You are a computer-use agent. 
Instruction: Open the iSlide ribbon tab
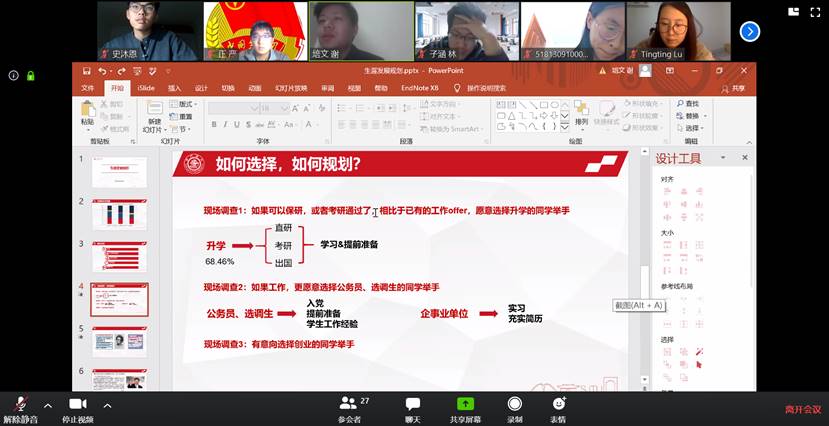[x=146, y=88]
